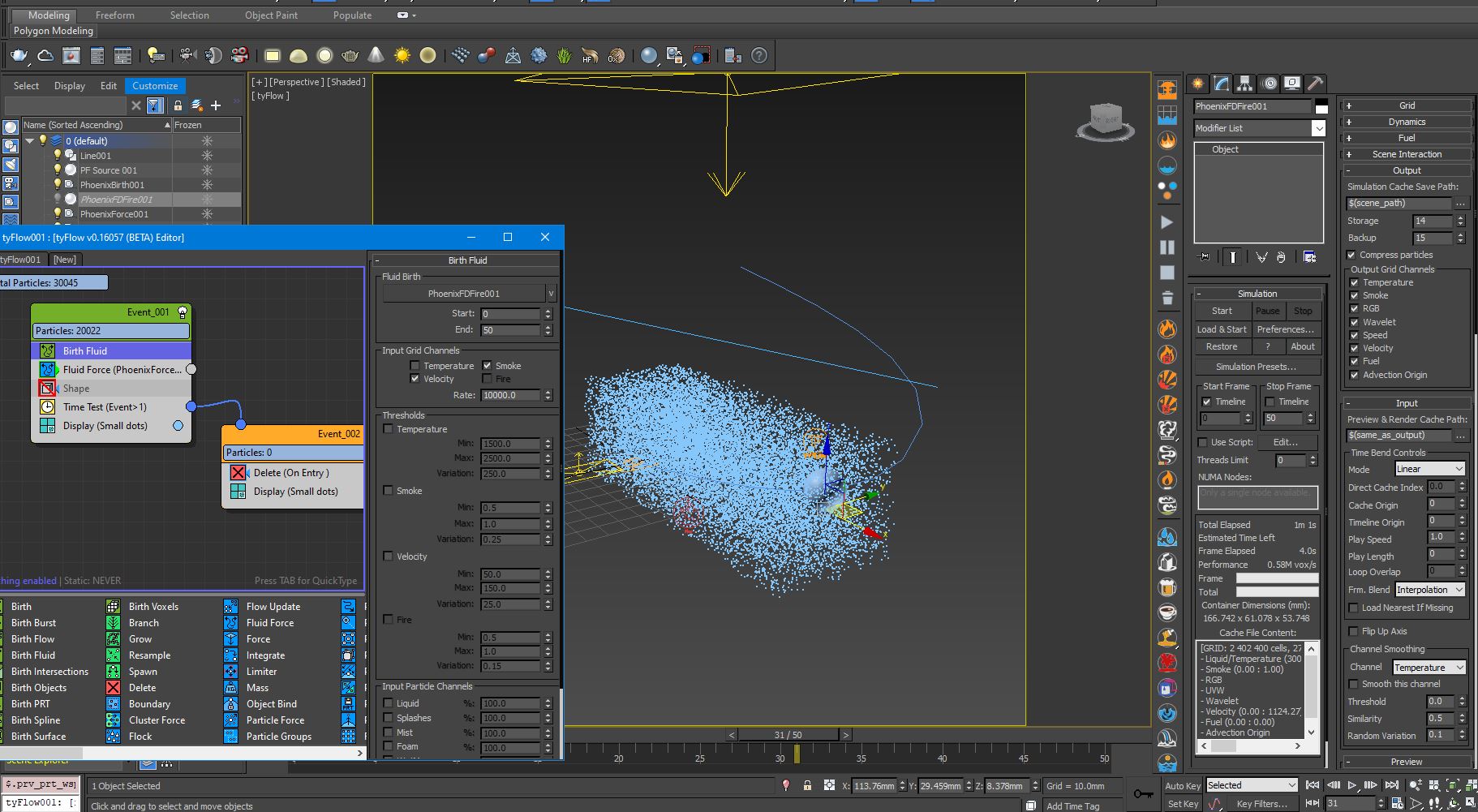Enable the Smoke threshold checkbox

click(x=388, y=491)
